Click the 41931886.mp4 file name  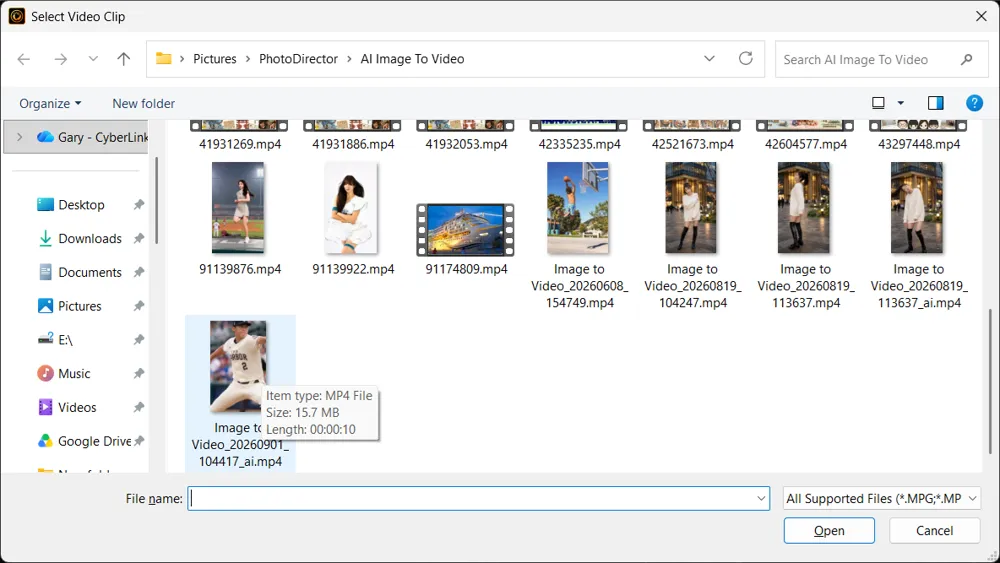[x=353, y=144]
